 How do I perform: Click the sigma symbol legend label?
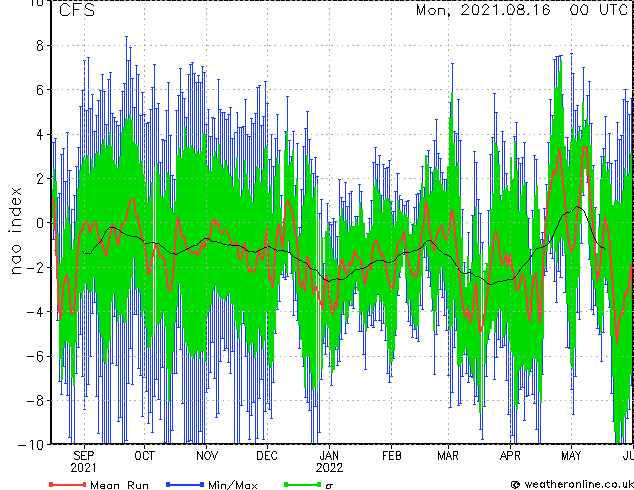[x=329, y=486]
